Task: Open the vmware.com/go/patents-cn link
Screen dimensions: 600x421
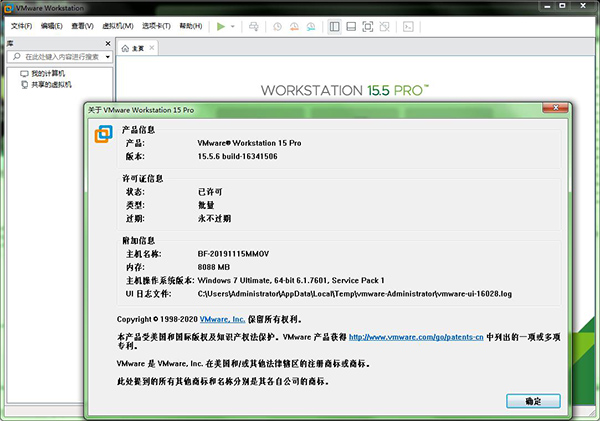Action: (416, 337)
